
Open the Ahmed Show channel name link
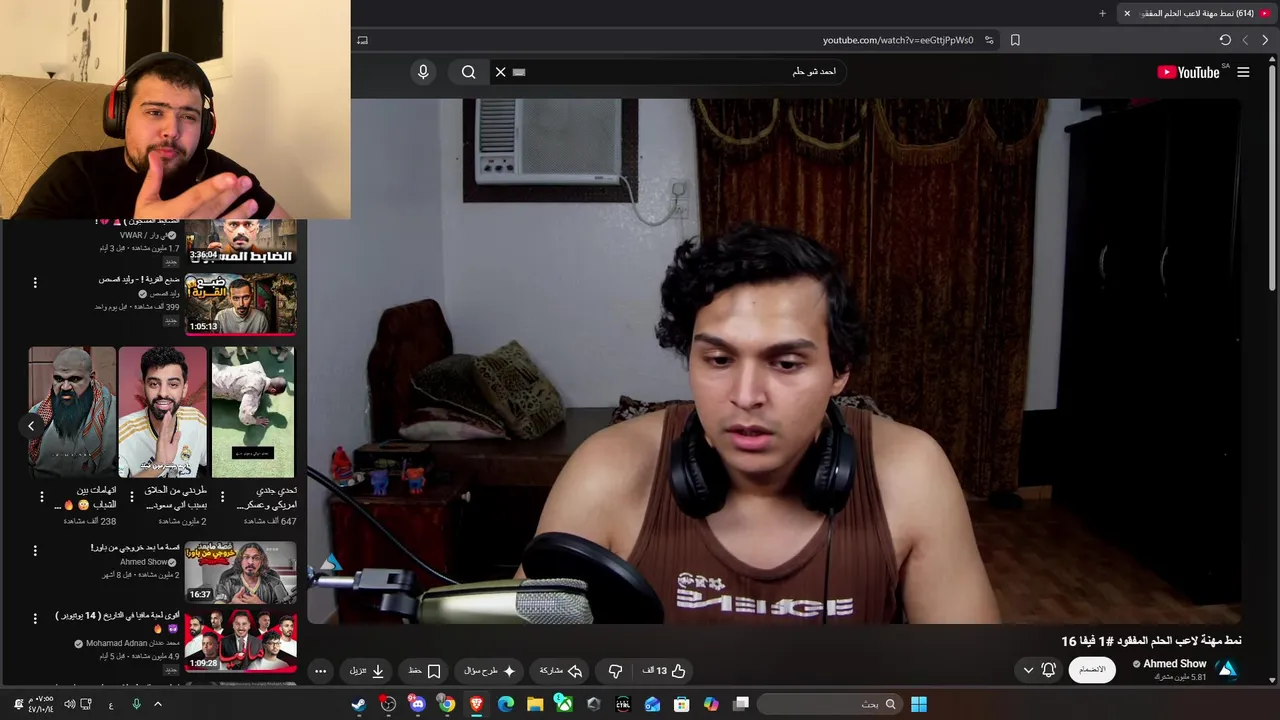click(x=1175, y=664)
